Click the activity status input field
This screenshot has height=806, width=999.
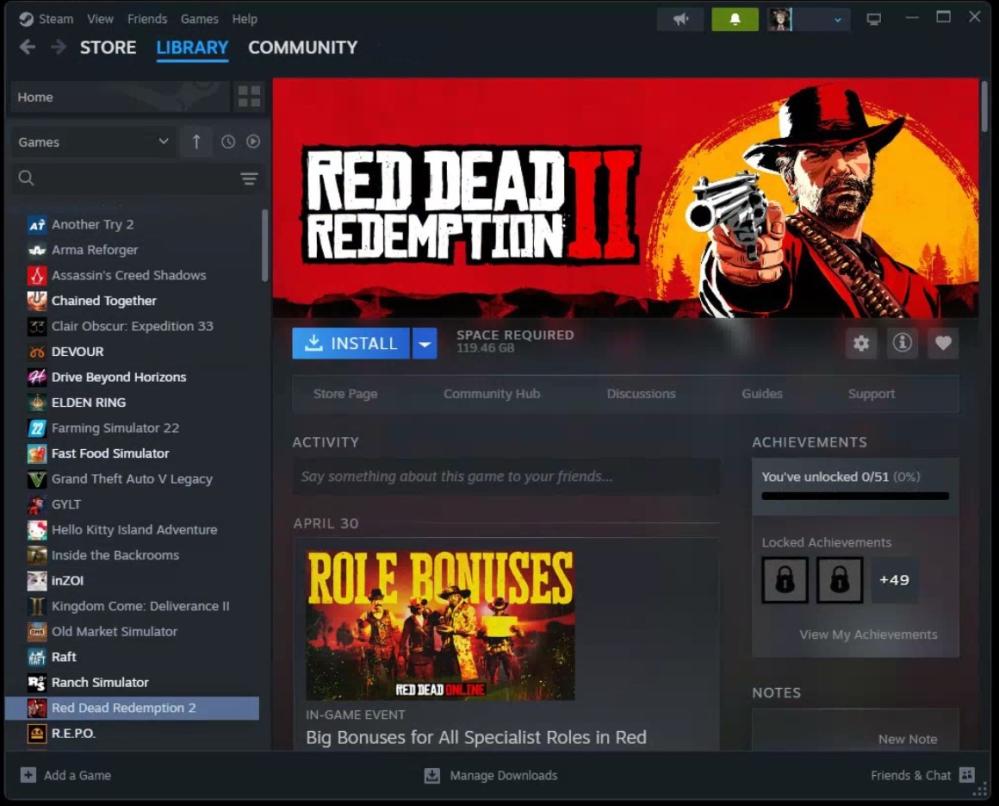507,477
